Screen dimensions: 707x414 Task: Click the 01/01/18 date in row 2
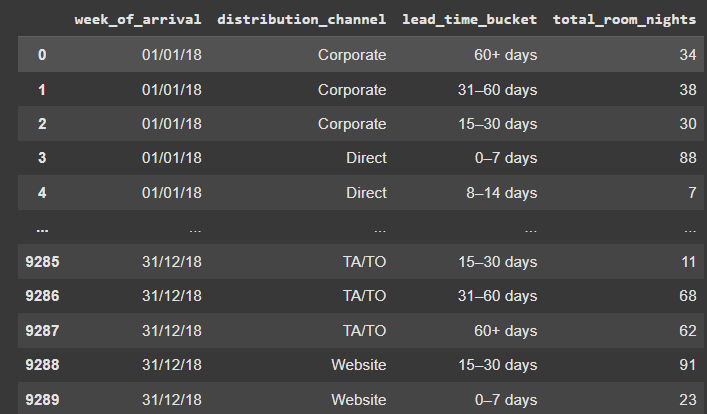(172, 124)
